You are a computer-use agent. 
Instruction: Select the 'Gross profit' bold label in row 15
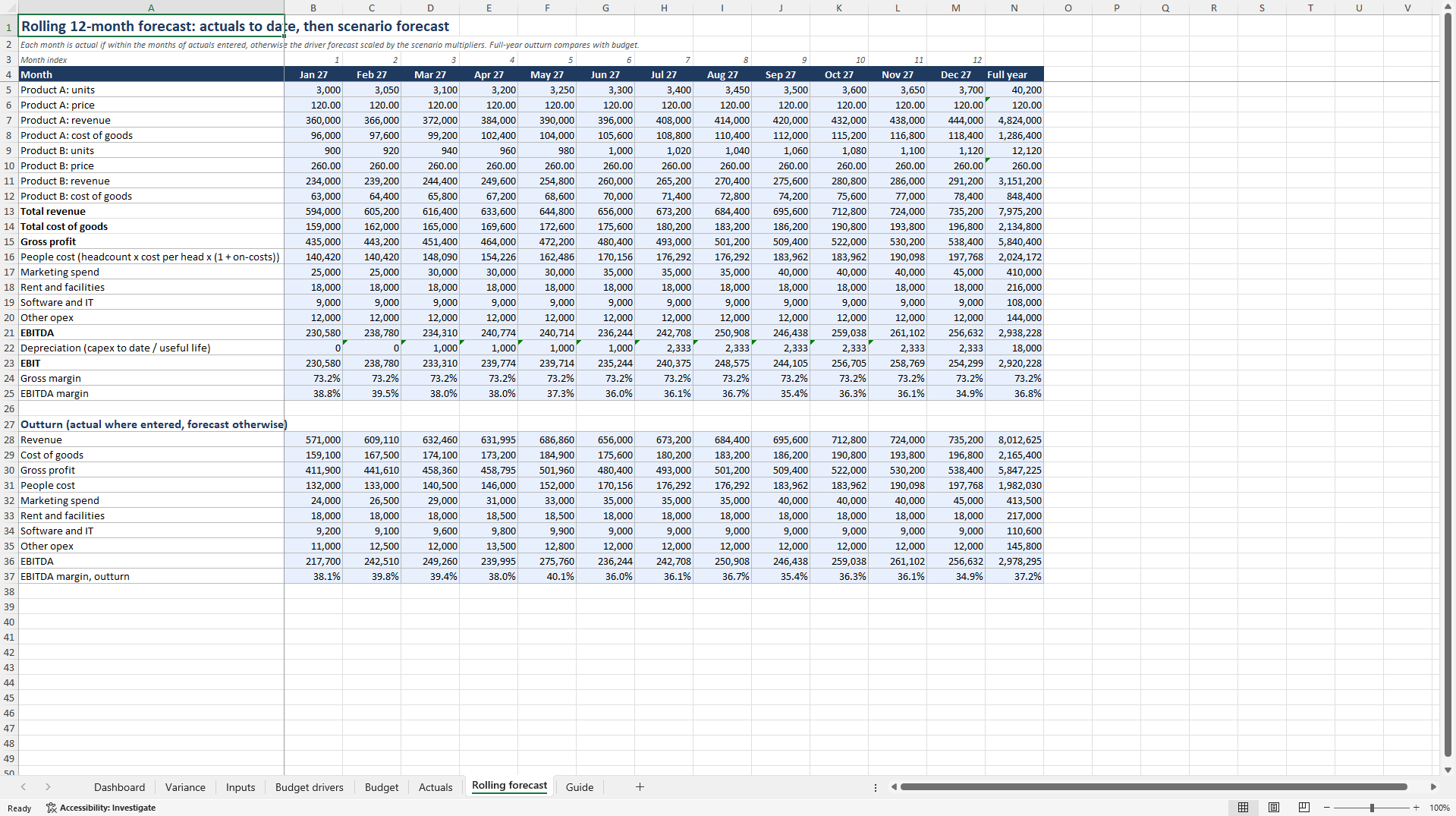click(x=151, y=241)
